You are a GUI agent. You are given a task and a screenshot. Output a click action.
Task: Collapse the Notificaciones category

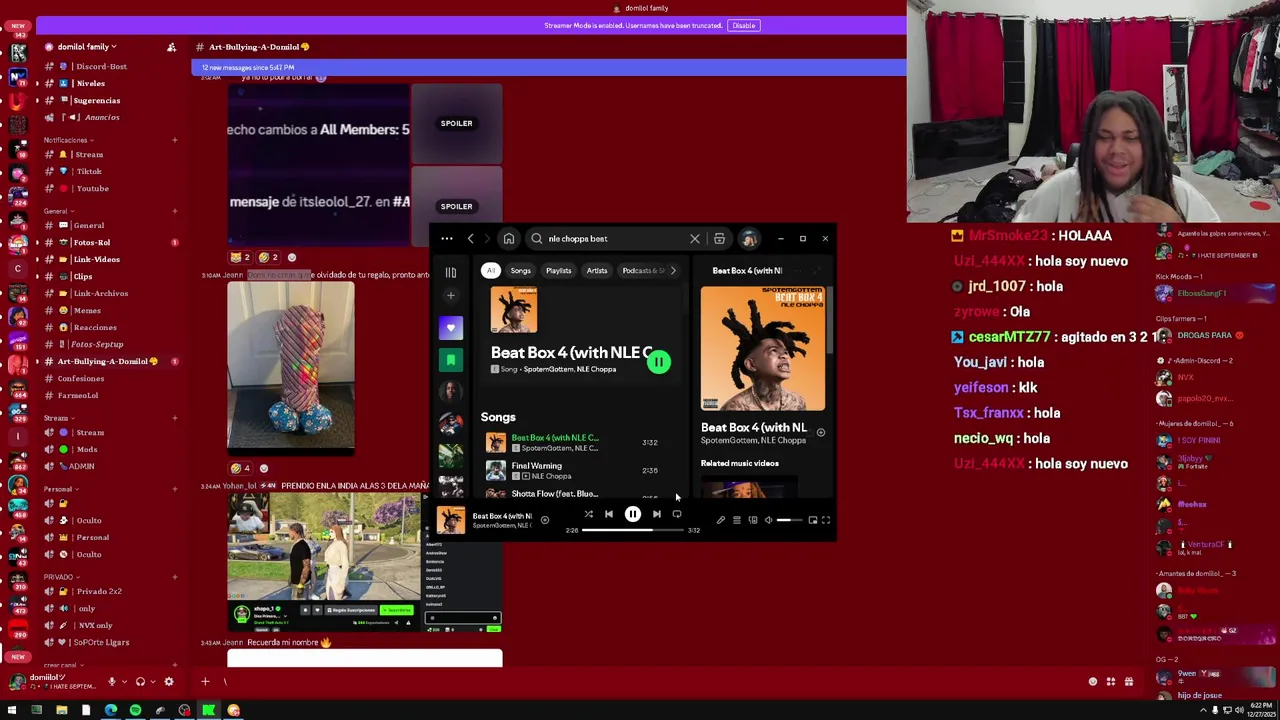[66, 140]
